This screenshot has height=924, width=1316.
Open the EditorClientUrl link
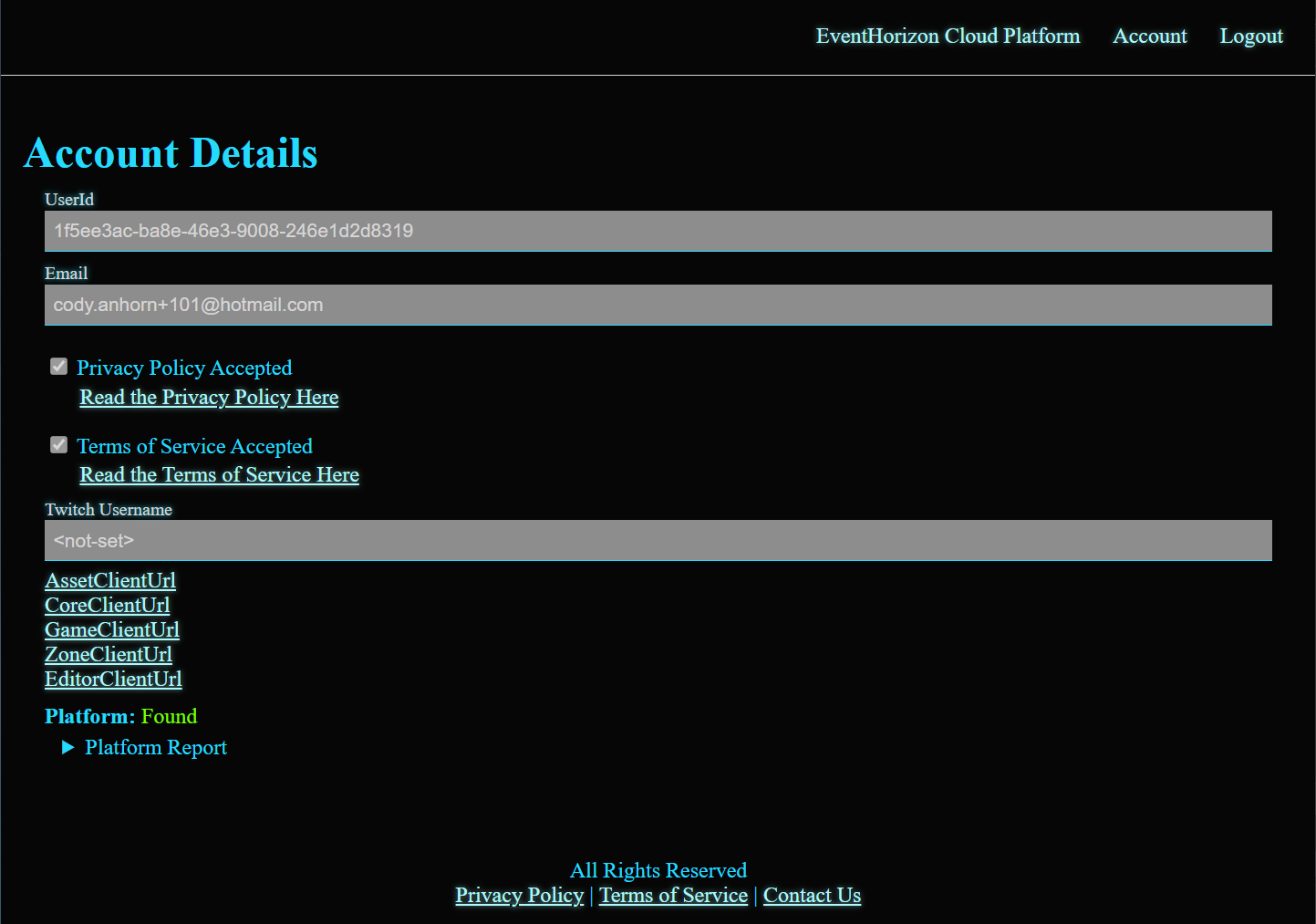113,679
